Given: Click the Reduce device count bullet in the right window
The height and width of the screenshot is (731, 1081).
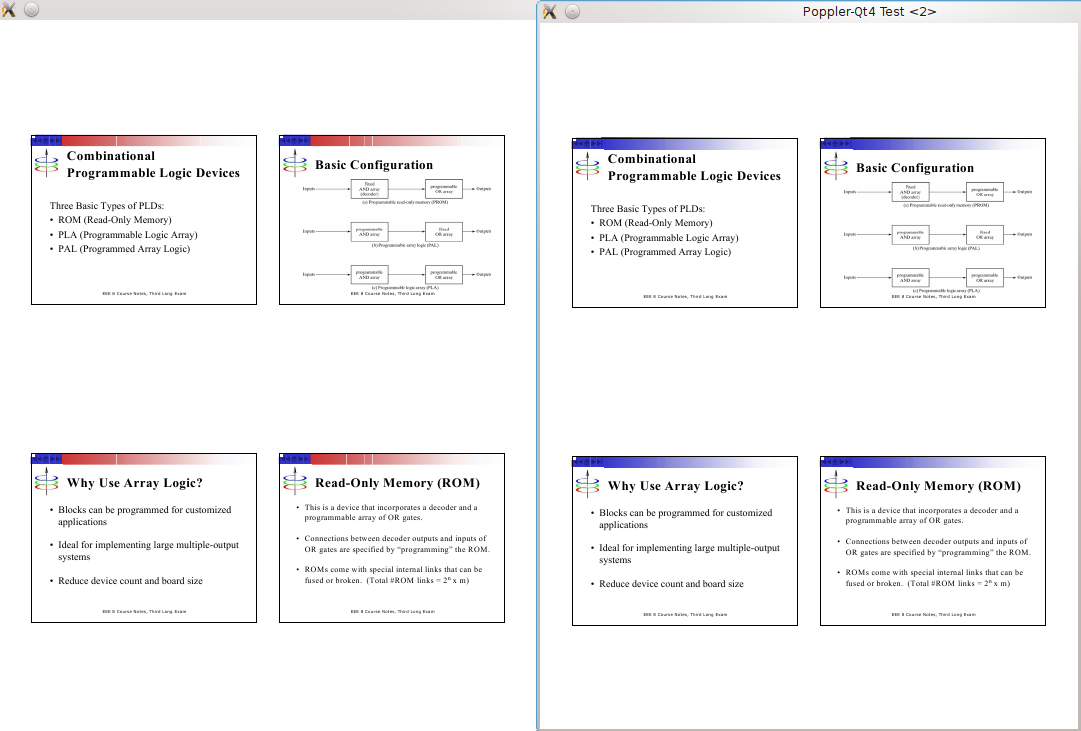Looking at the screenshot, I should (x=670, y=584).
